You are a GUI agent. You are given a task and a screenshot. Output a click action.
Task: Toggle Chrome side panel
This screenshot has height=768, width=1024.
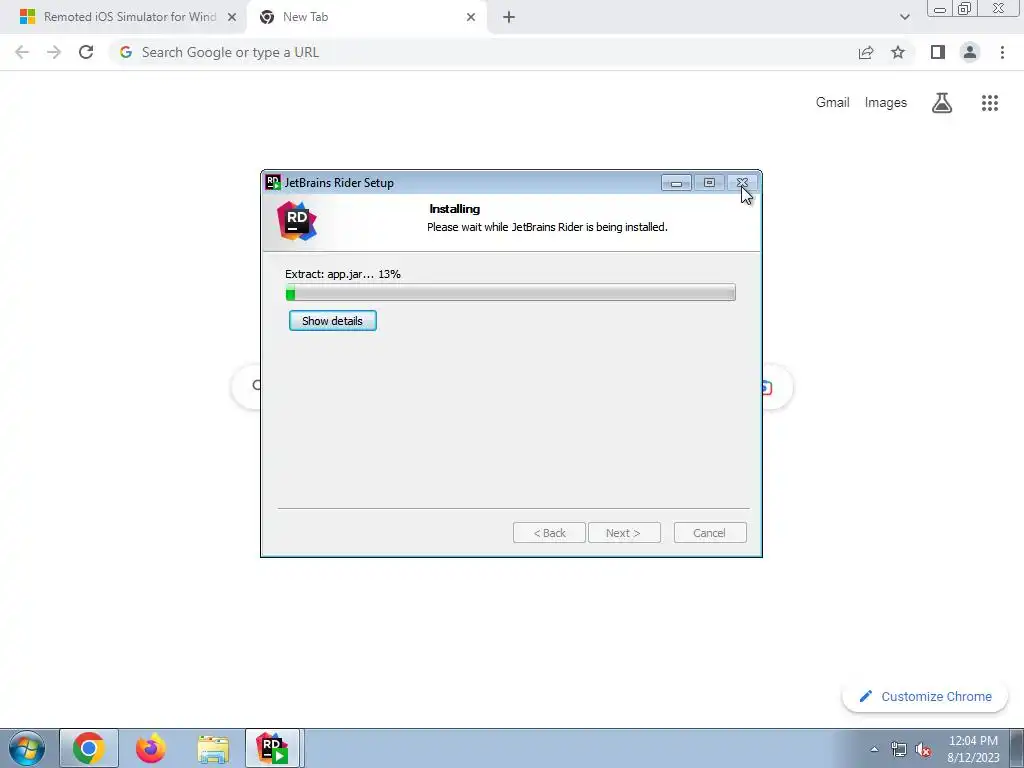click(x=938, y=52)
